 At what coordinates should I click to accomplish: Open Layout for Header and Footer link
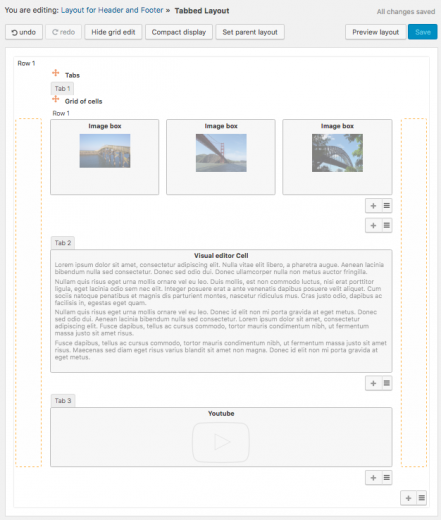pyautogui.click(x=112, y=10)
